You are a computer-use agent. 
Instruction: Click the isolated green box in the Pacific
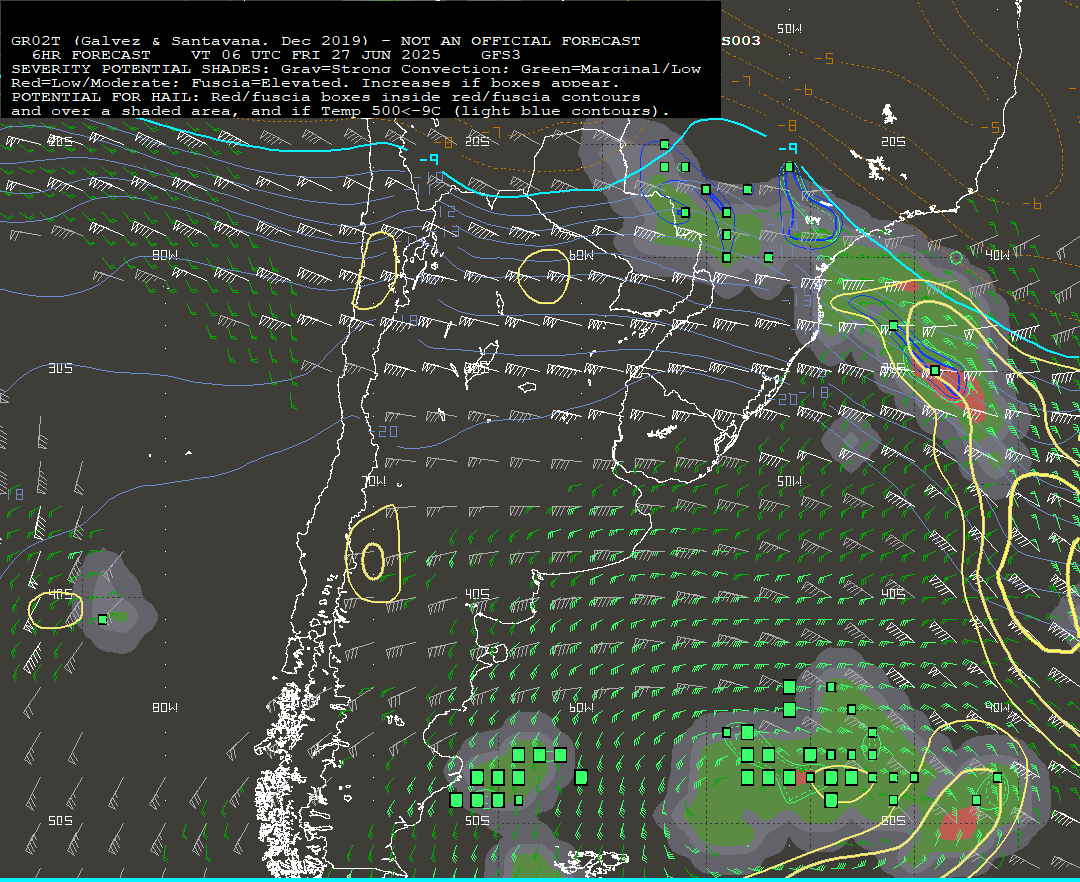[103, 620]
